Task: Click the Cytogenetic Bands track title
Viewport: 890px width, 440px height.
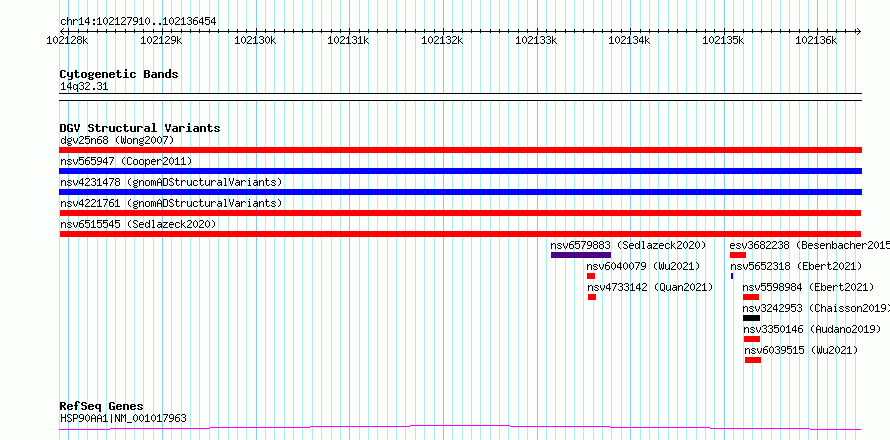Action: tap(119, 74)
